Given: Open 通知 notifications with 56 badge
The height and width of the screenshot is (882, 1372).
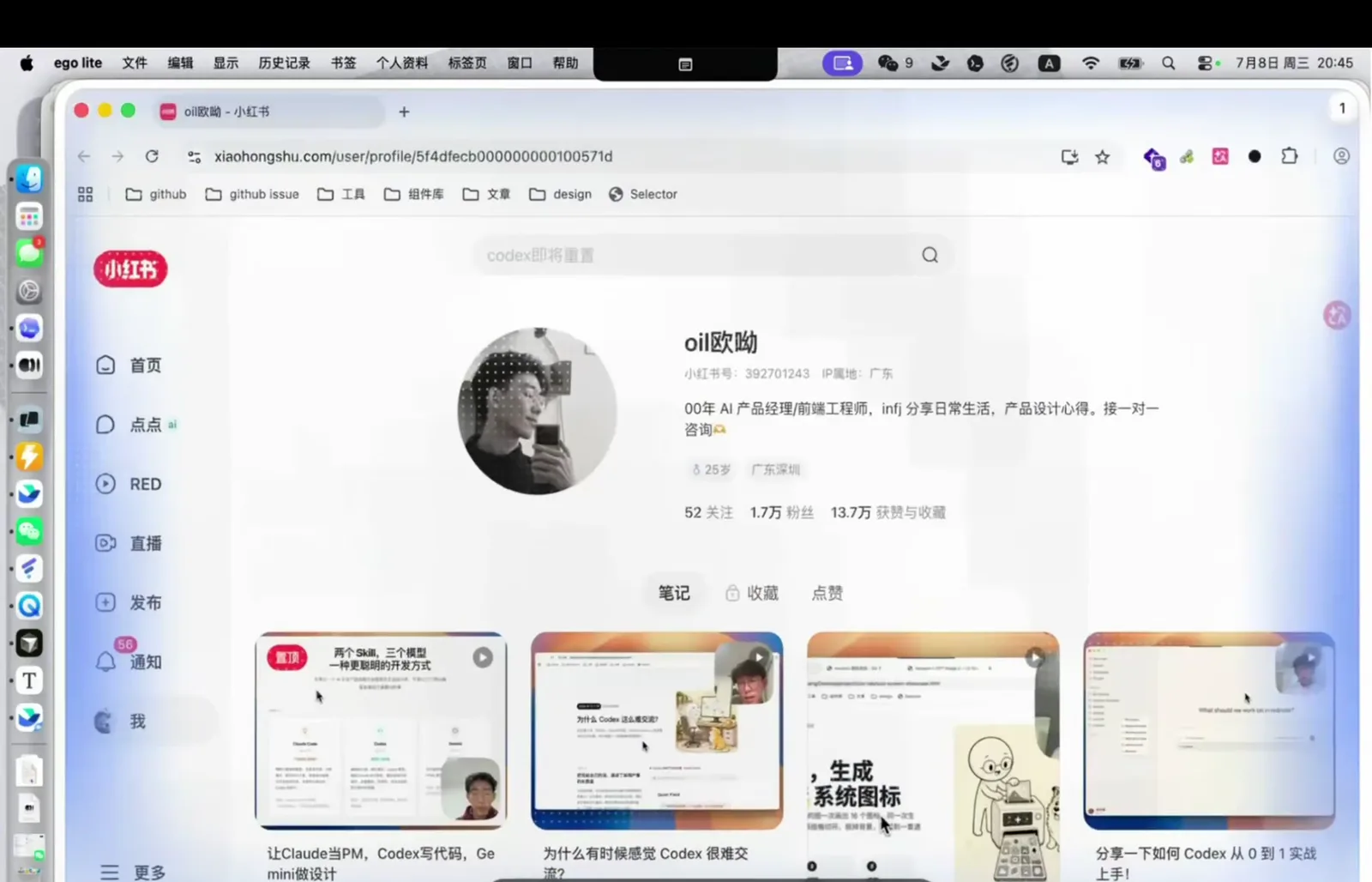Looking at the screenshot, I should pos(129,661).
